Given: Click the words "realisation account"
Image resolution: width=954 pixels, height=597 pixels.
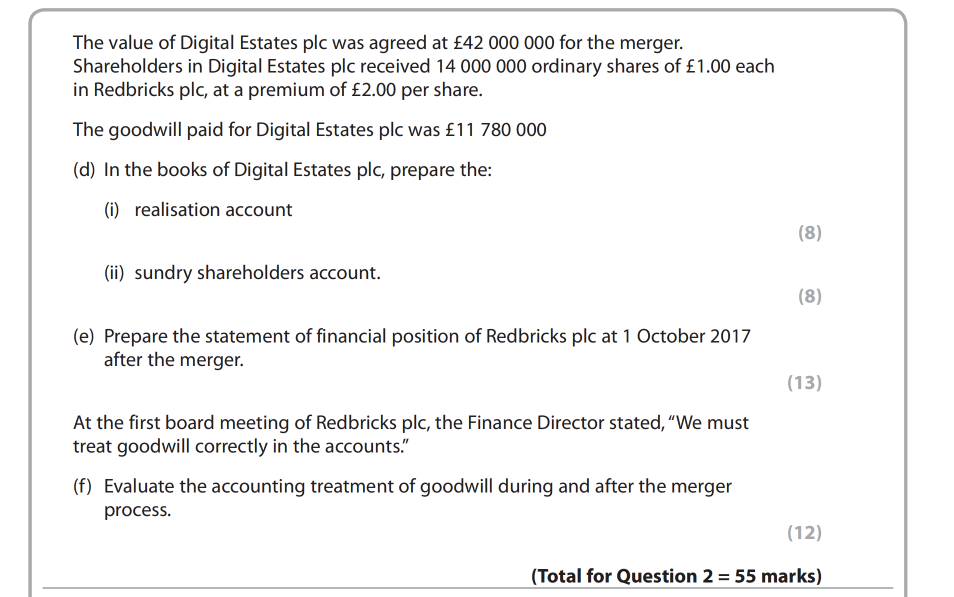Looking at the screenshot, I should click(x=213, y=210).
